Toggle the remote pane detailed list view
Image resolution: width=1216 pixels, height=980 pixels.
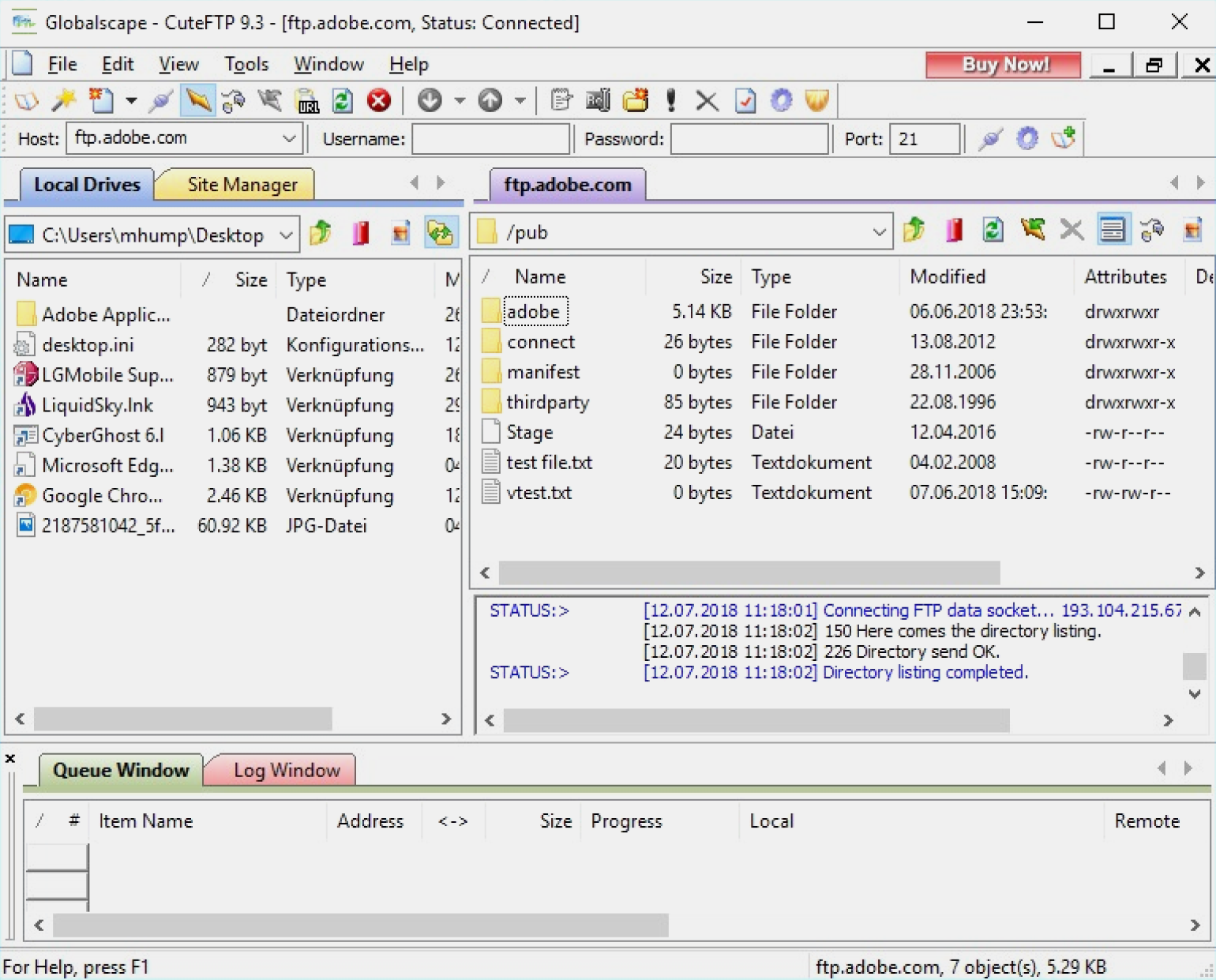pyautogui.click(x=1113, y=231)
